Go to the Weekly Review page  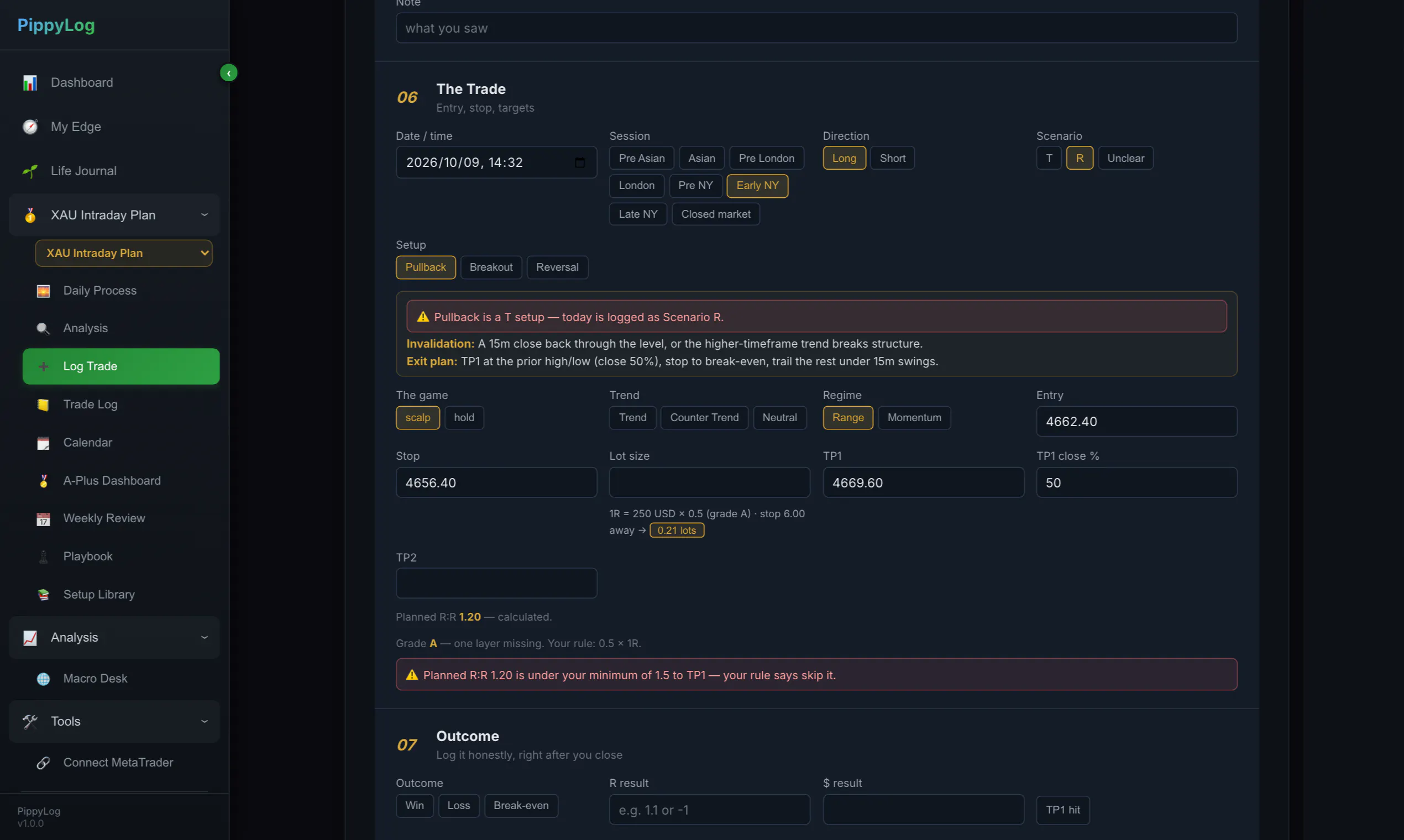click(x=121, y=518)
